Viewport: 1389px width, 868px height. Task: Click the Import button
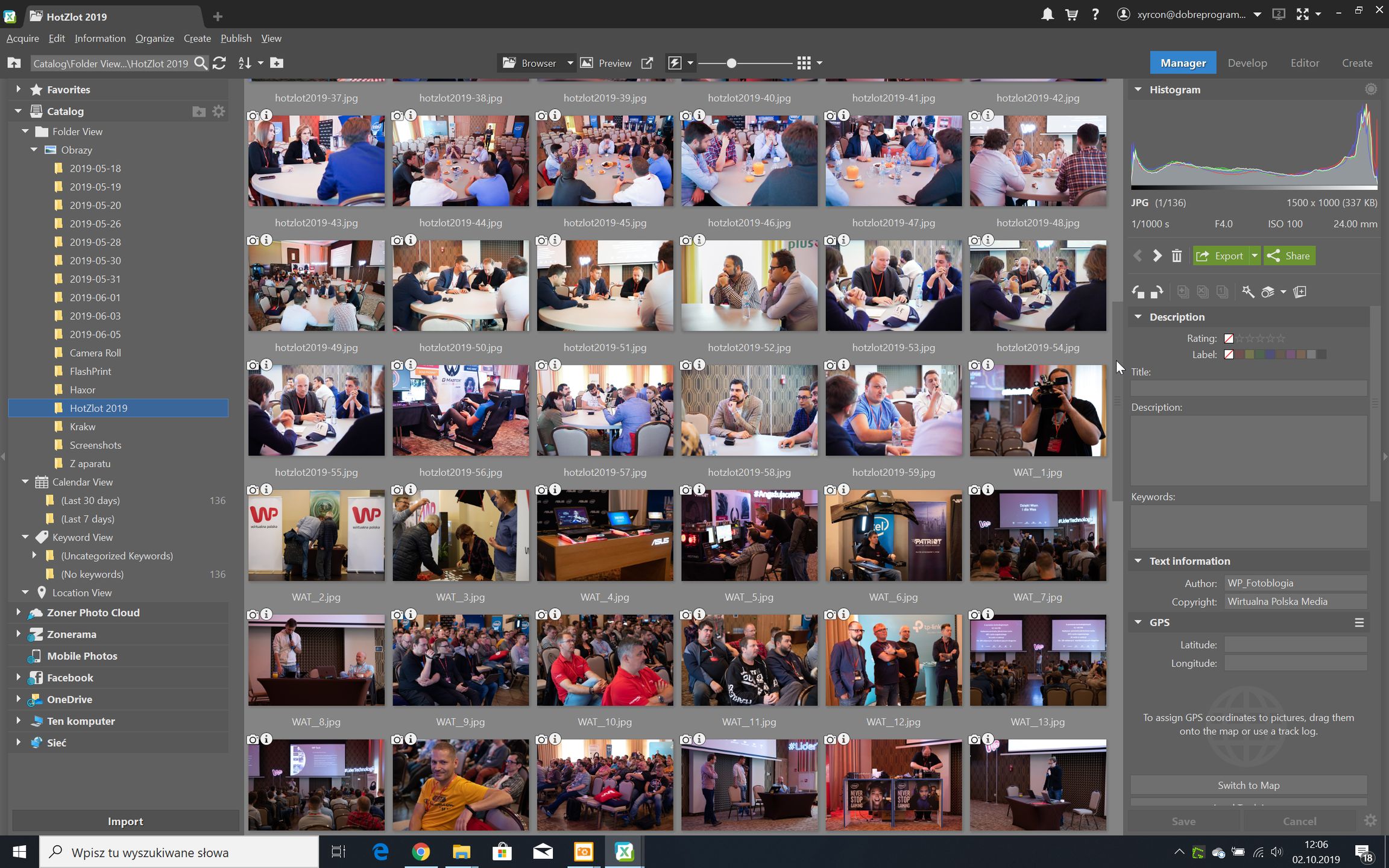(x=125, y=822)
